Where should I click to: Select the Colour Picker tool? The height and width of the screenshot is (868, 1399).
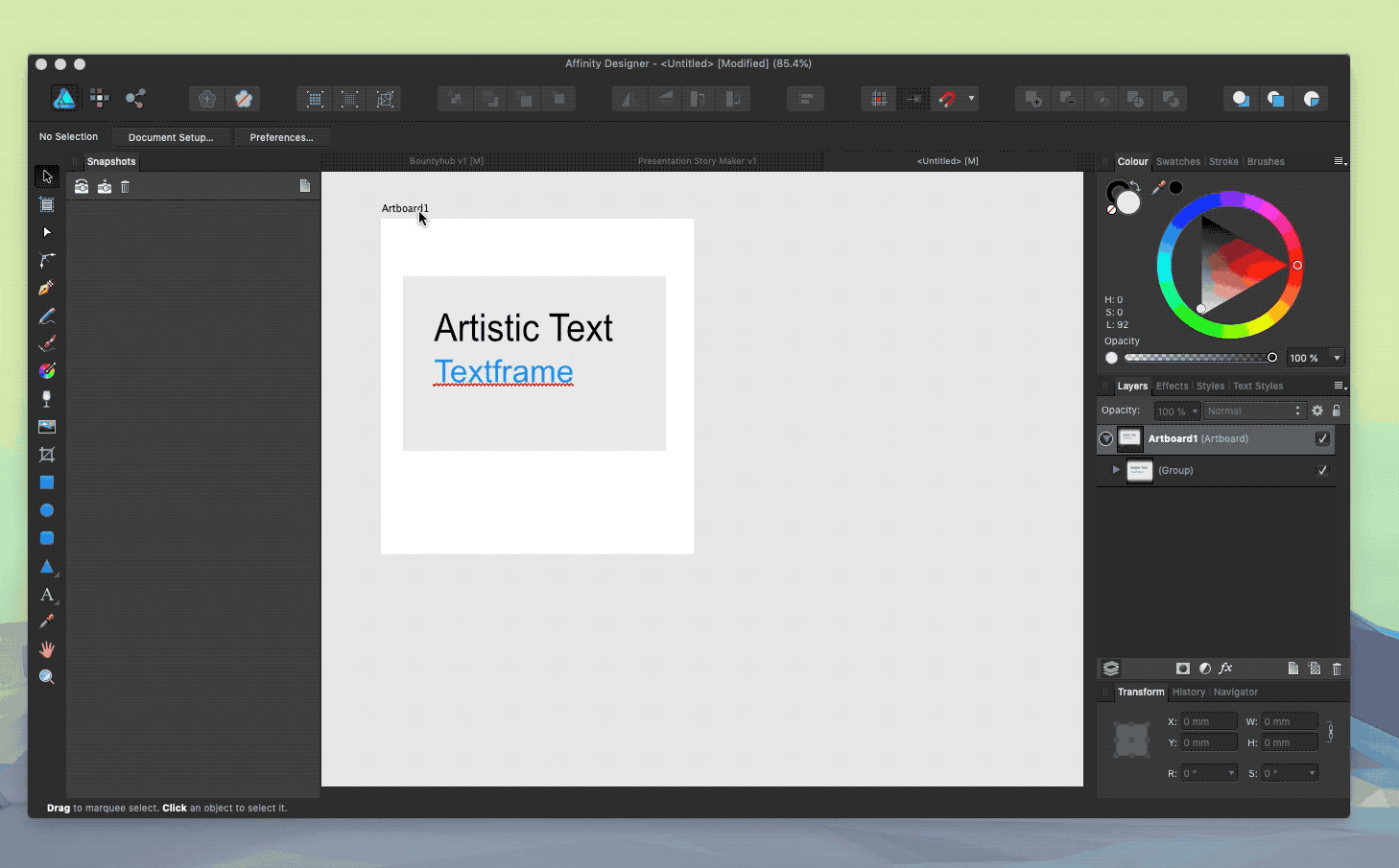(46, 622)
